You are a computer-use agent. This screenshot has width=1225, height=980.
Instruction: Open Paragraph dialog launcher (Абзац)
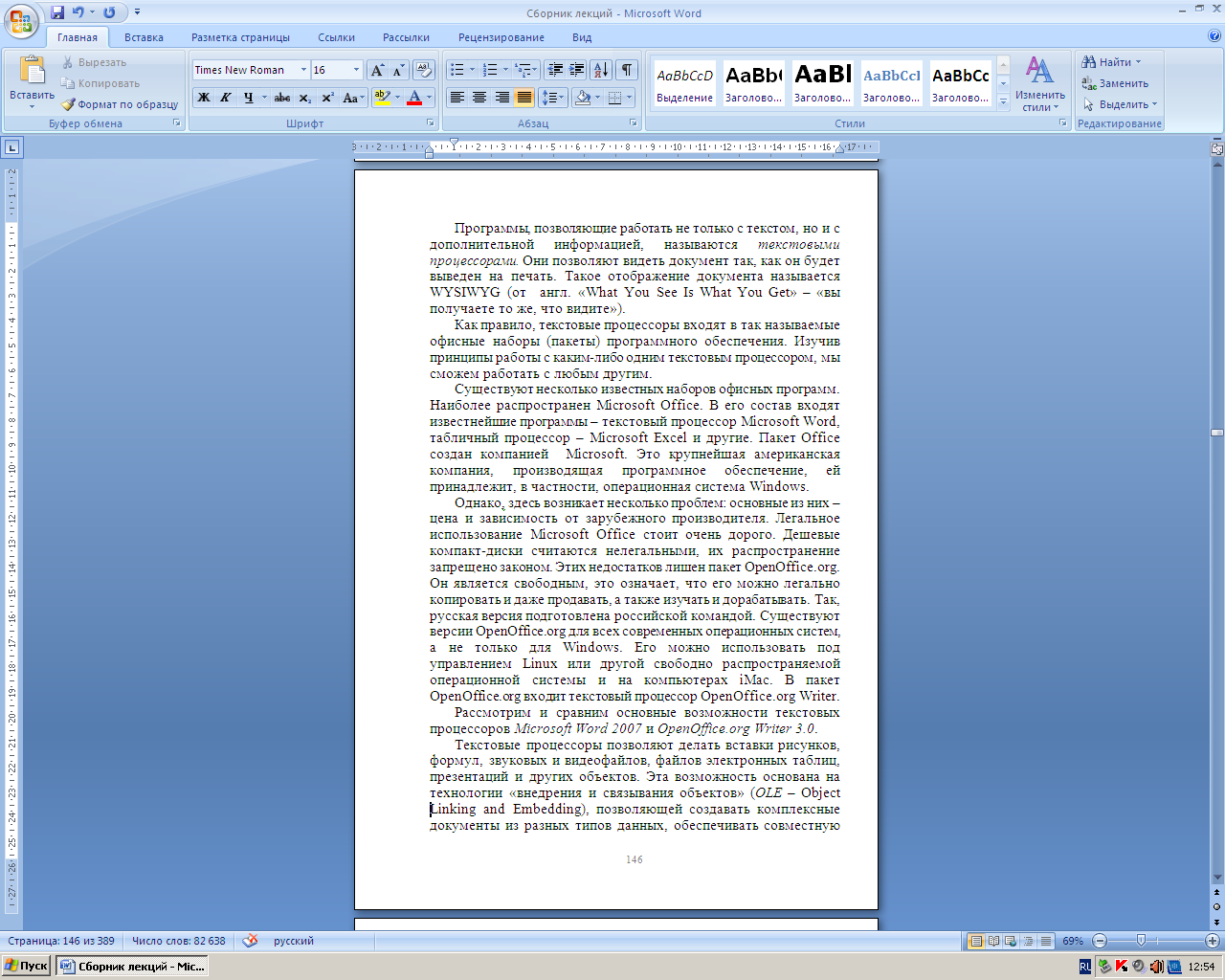point(634,123)
